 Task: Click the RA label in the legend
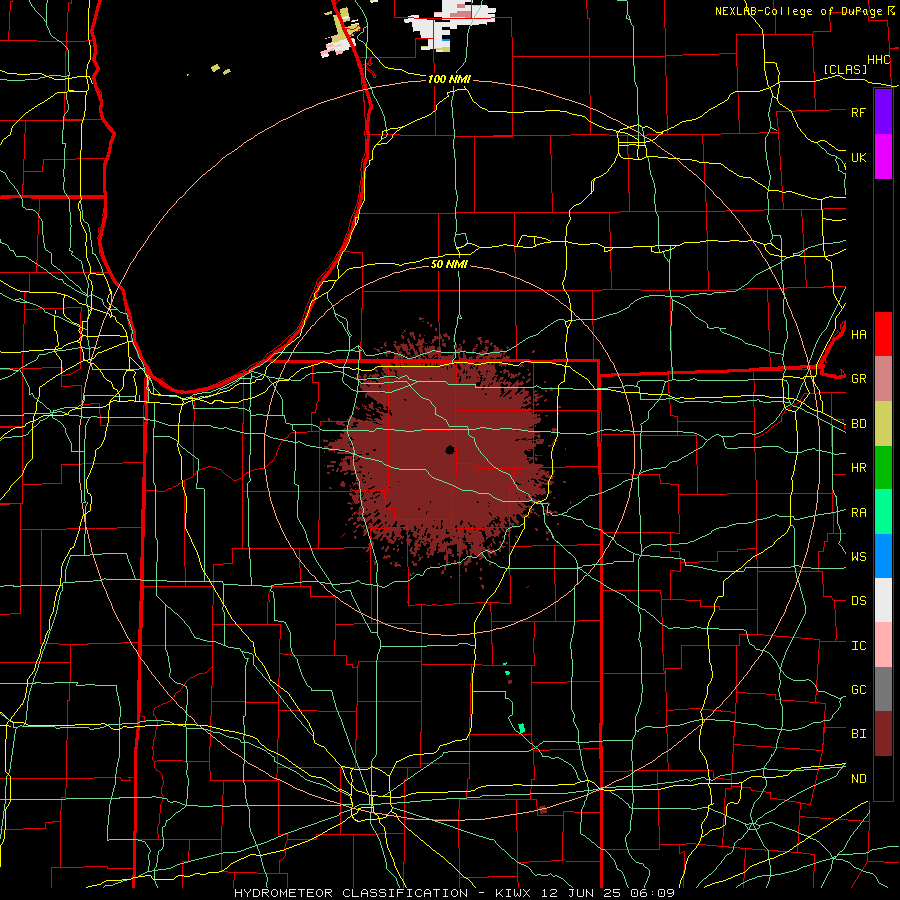tap(858, 513)
